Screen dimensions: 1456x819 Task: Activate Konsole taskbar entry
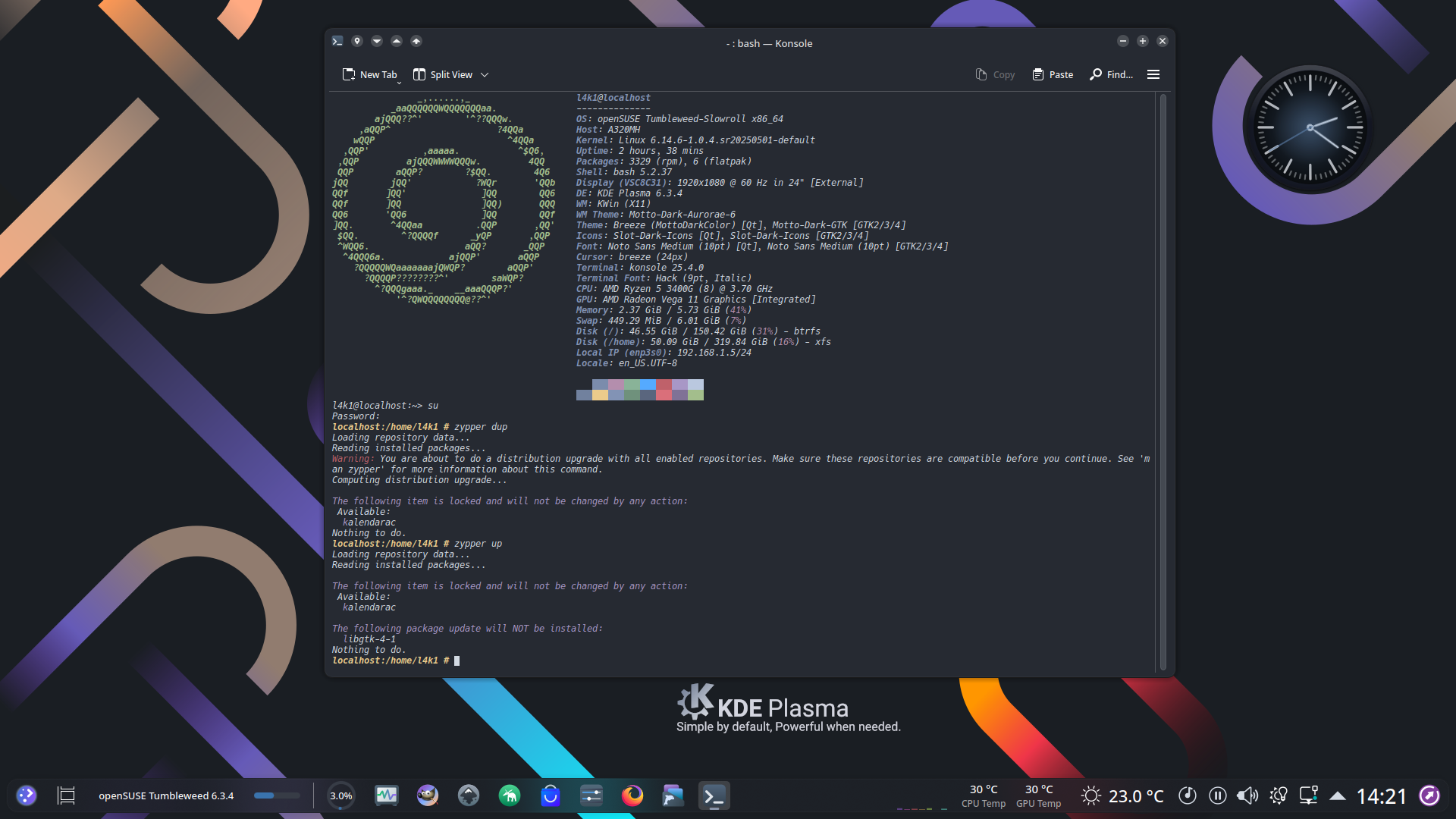point(714,795)
